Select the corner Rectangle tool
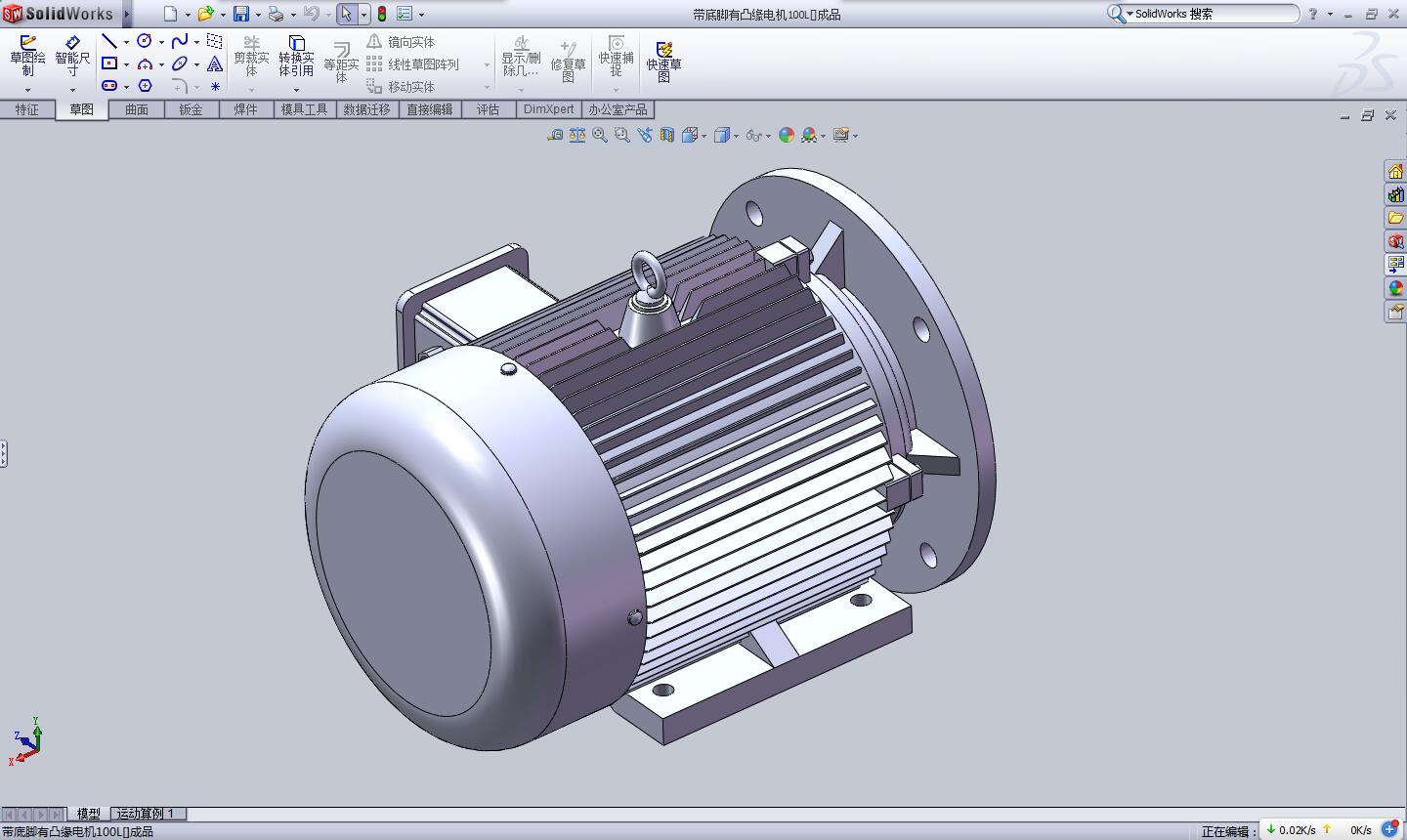Image resolution: width=1407 pixels, height=840 pixels. click(109, 63)
